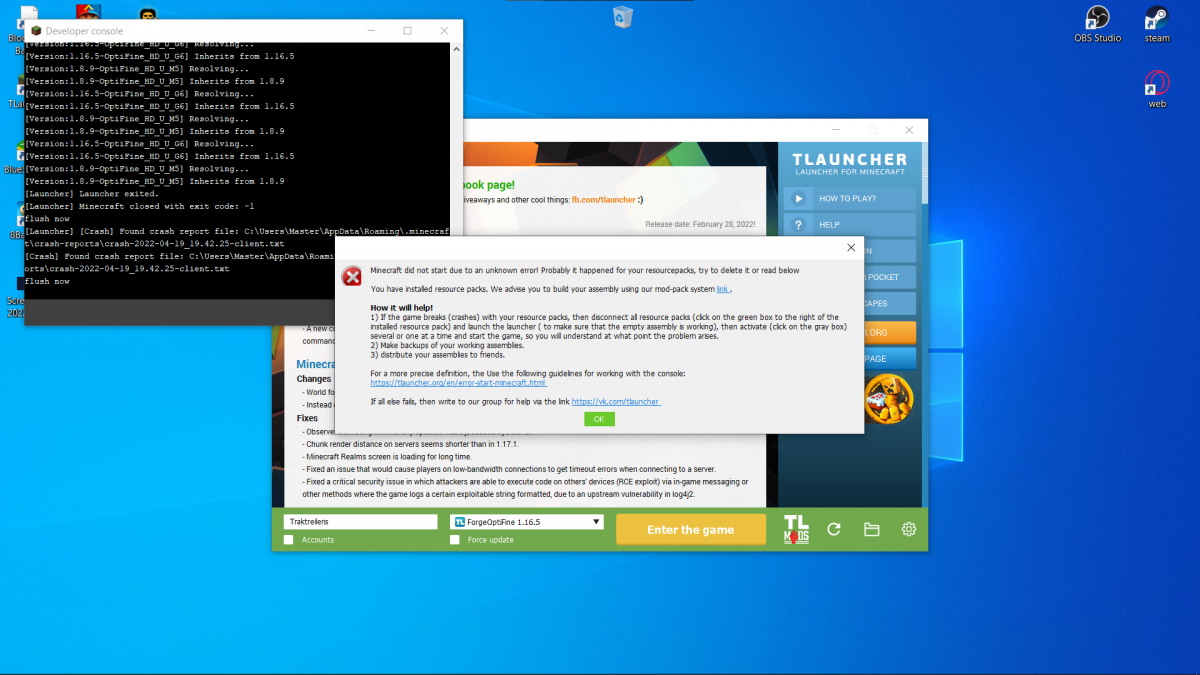The width and height of the screenshot is (1200, 675).
Task: Click the refresh arrow icon in launcher
Action: pyautogui.click(x=833, y=530)
